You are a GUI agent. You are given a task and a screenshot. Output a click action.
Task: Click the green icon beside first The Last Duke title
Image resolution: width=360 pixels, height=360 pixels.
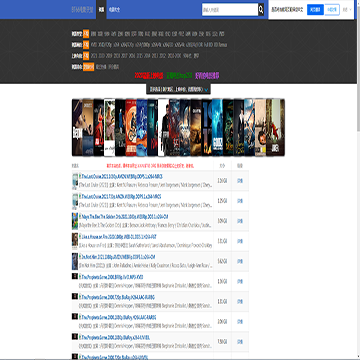coord(80,176)
